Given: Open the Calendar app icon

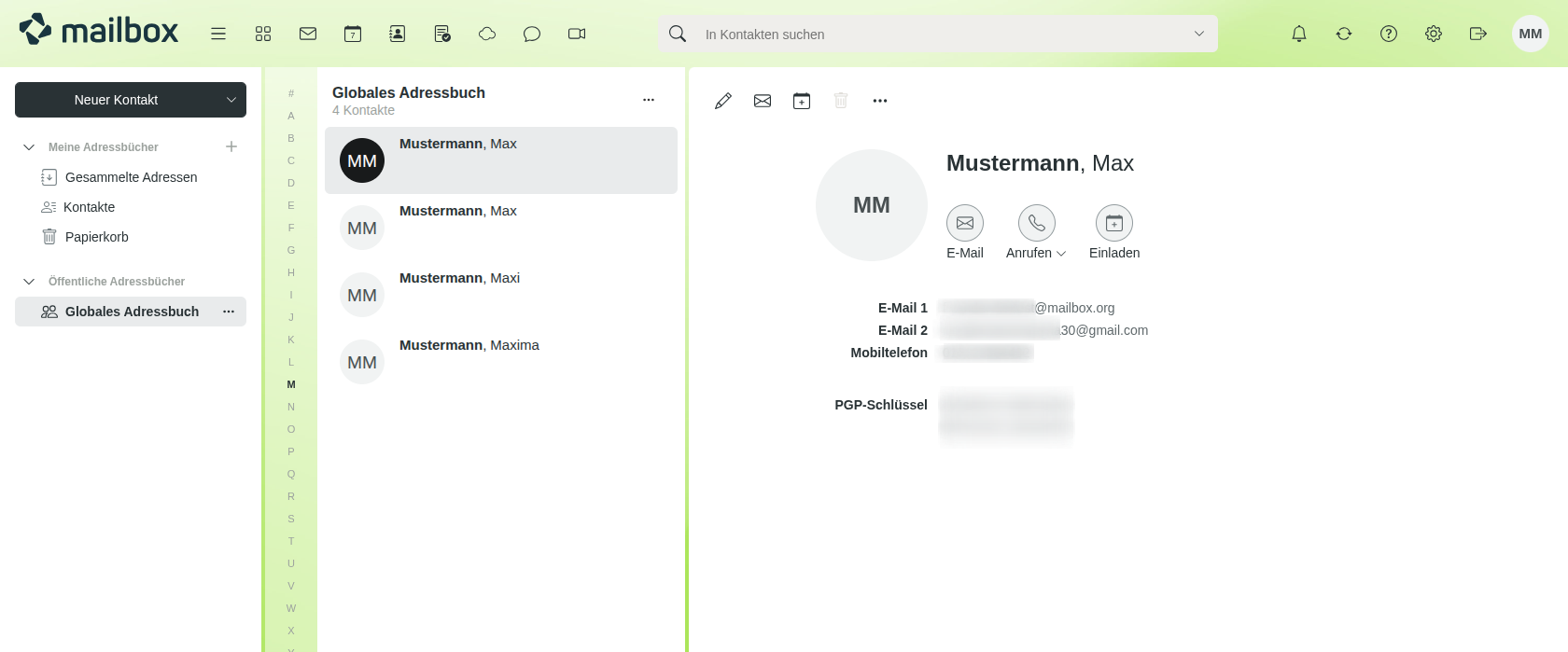Looking at the screenshot, I should point(353,34).
